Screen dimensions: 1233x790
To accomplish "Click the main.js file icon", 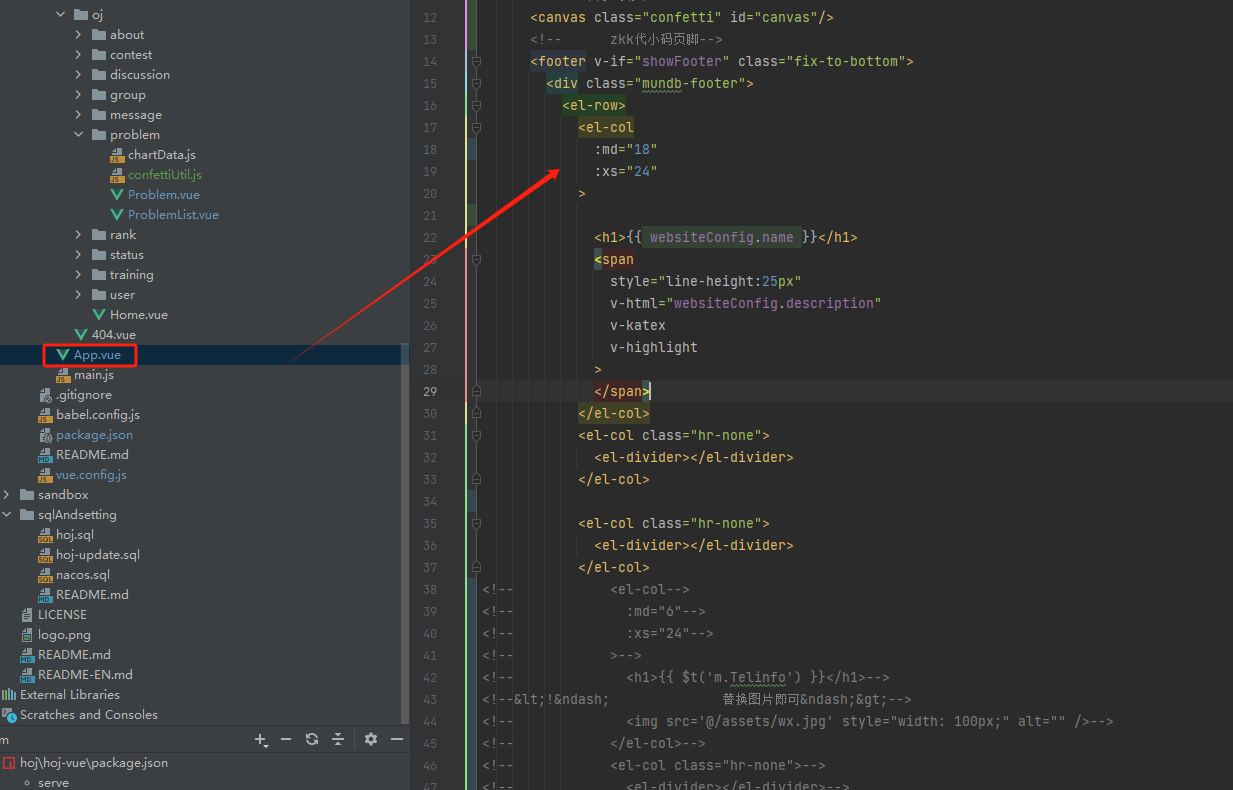I will (63, 375).
